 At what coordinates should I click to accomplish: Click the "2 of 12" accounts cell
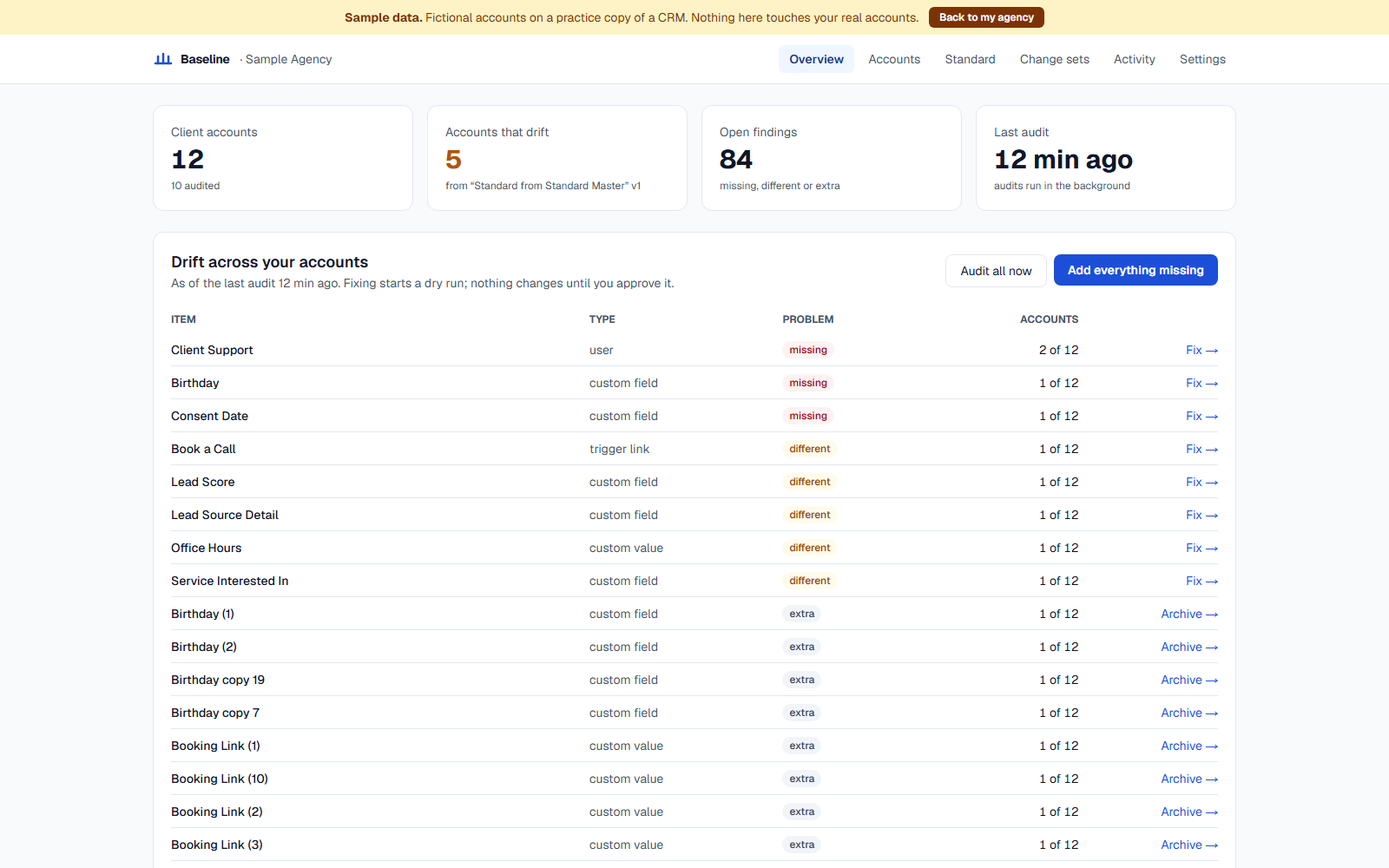click(1058, 350)
